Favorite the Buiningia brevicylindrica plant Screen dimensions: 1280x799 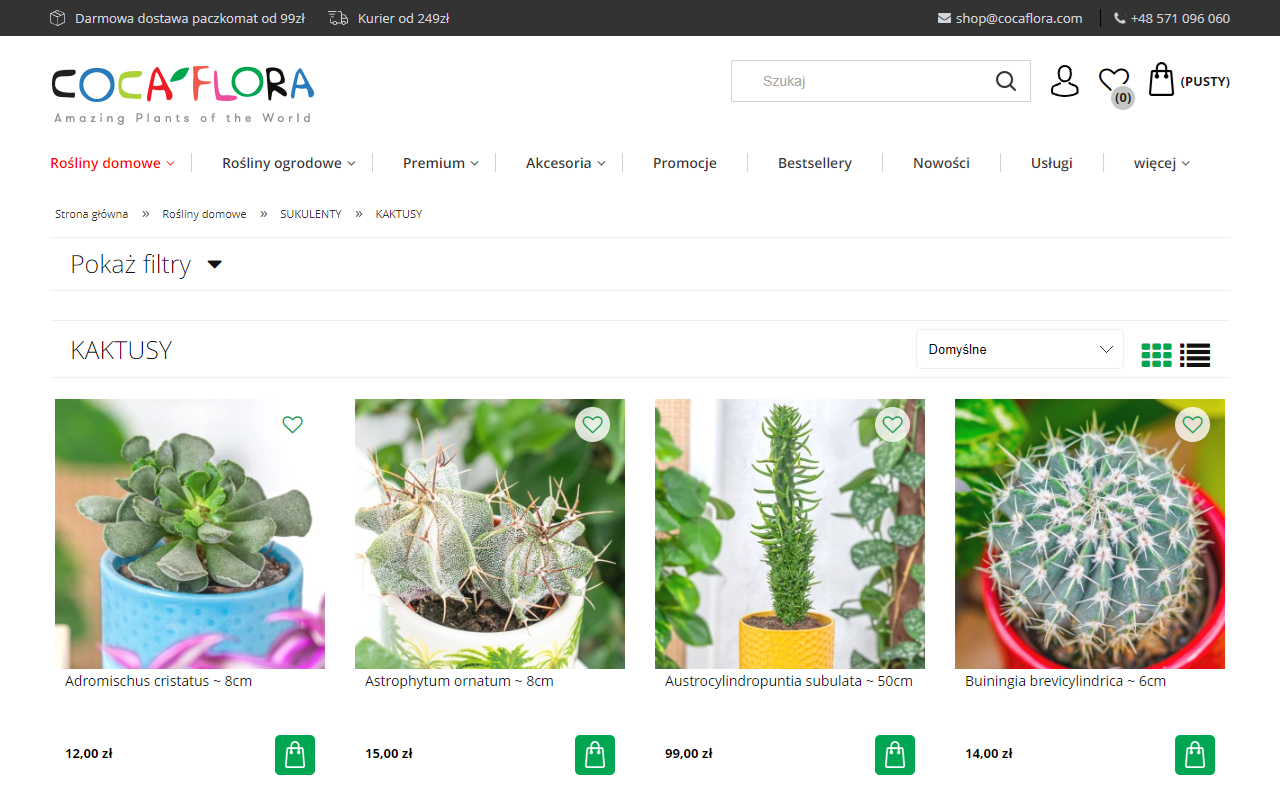tap(1192, 425)
